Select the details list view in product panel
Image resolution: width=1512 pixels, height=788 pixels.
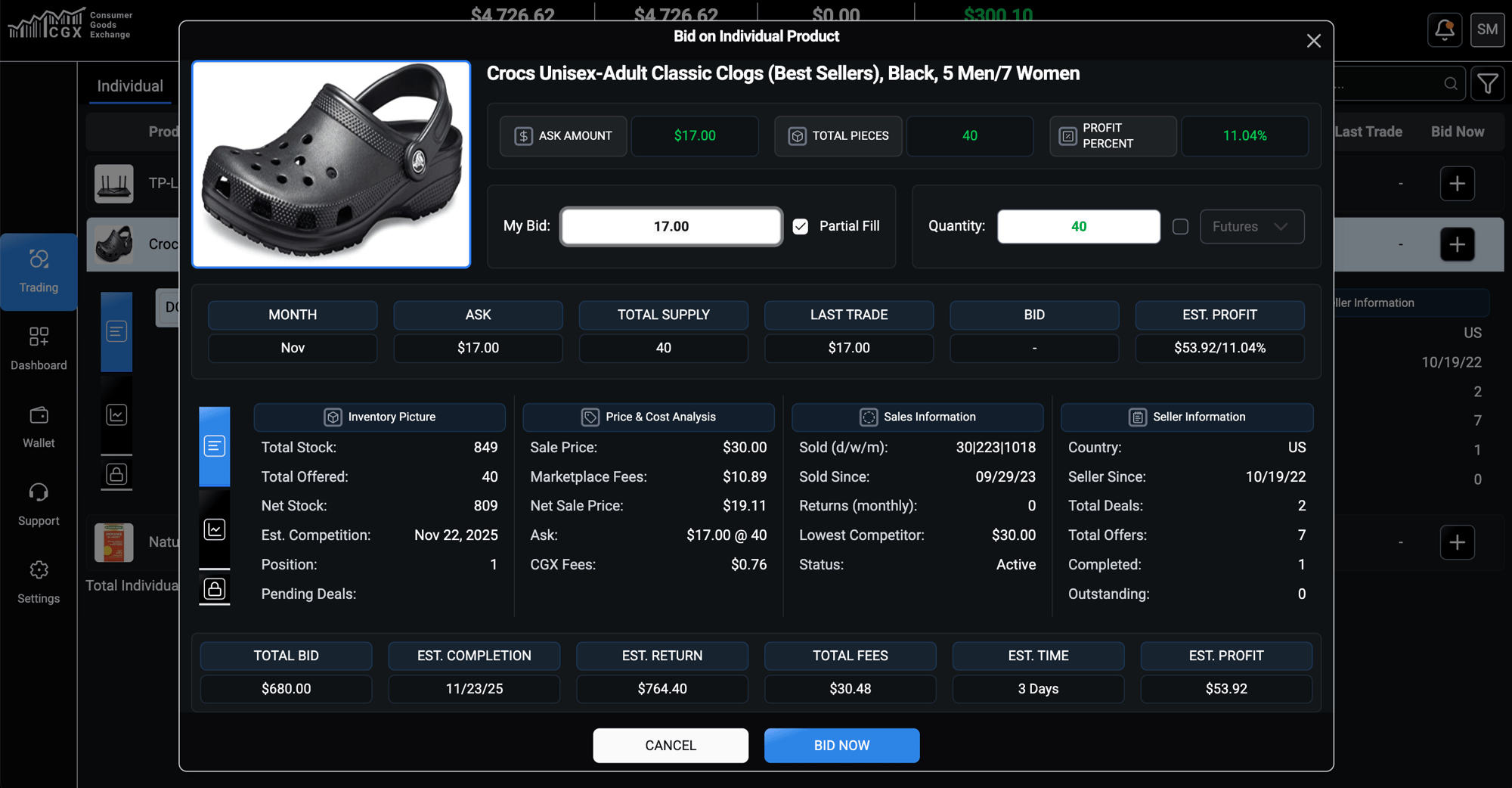(215, 446)
